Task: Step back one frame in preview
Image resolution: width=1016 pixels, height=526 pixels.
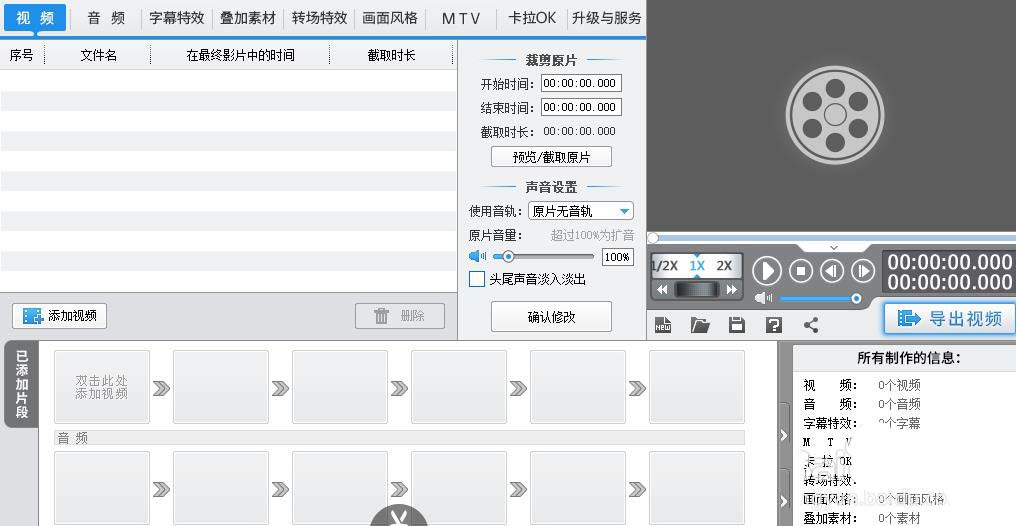Action: pyautogui.click(x=831, y=271)
